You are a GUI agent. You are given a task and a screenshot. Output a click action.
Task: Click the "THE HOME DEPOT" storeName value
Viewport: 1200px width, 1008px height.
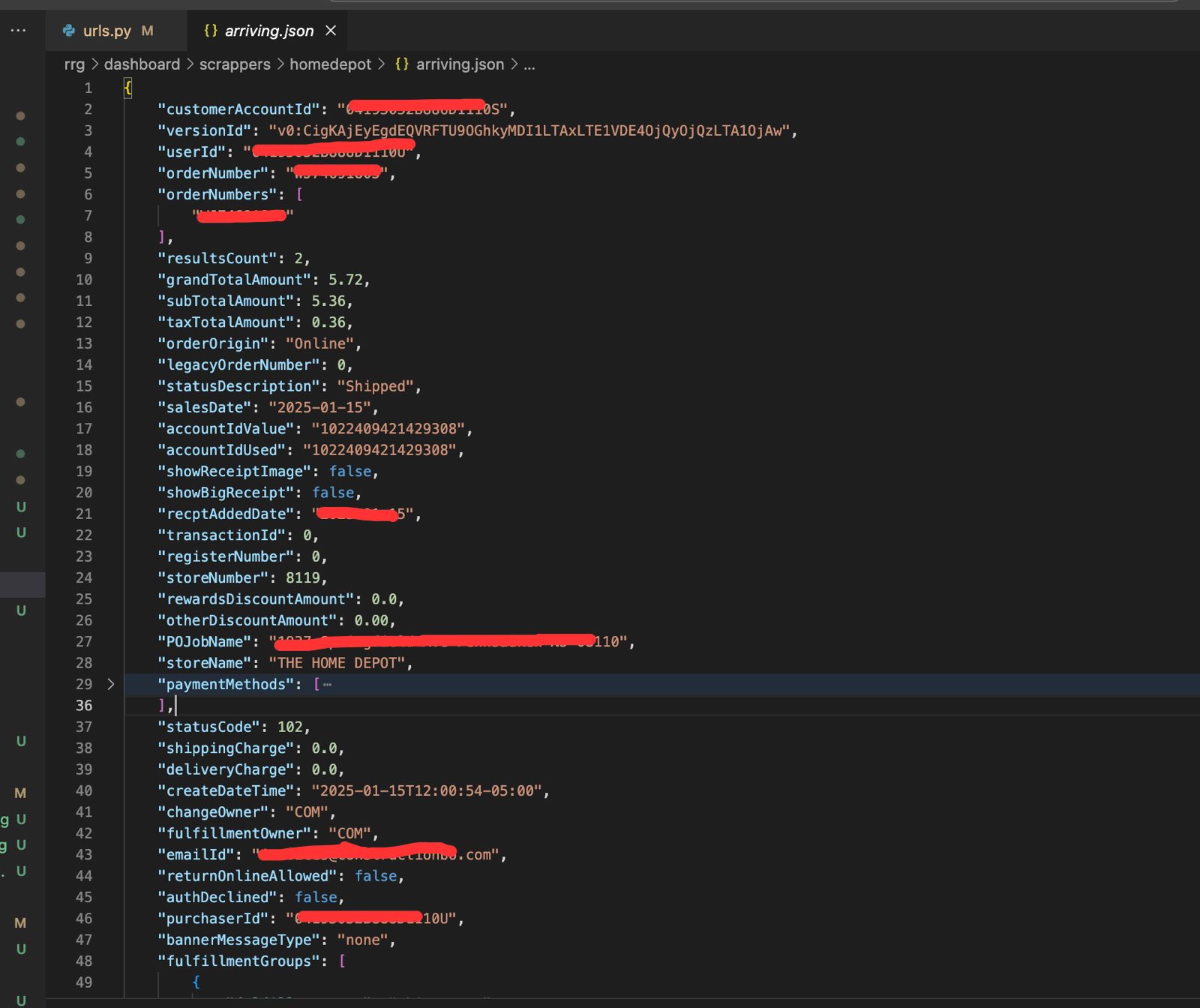tap(337, 663)
